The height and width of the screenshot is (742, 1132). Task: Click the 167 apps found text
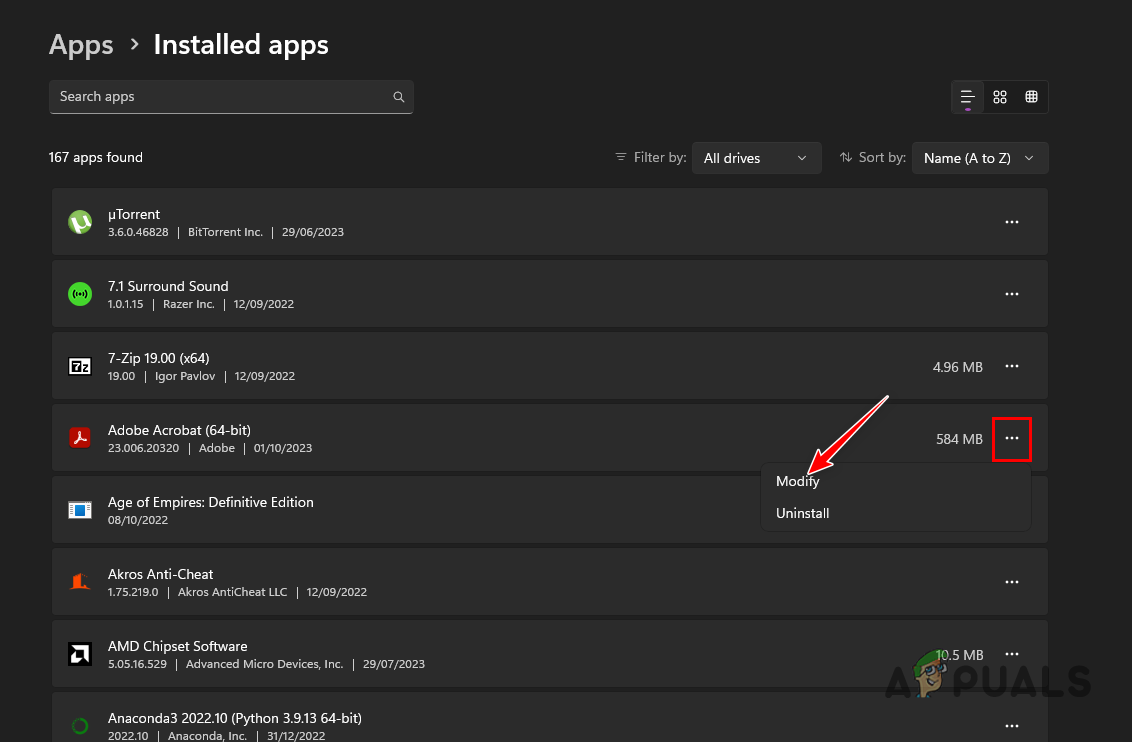click(95, 157)
